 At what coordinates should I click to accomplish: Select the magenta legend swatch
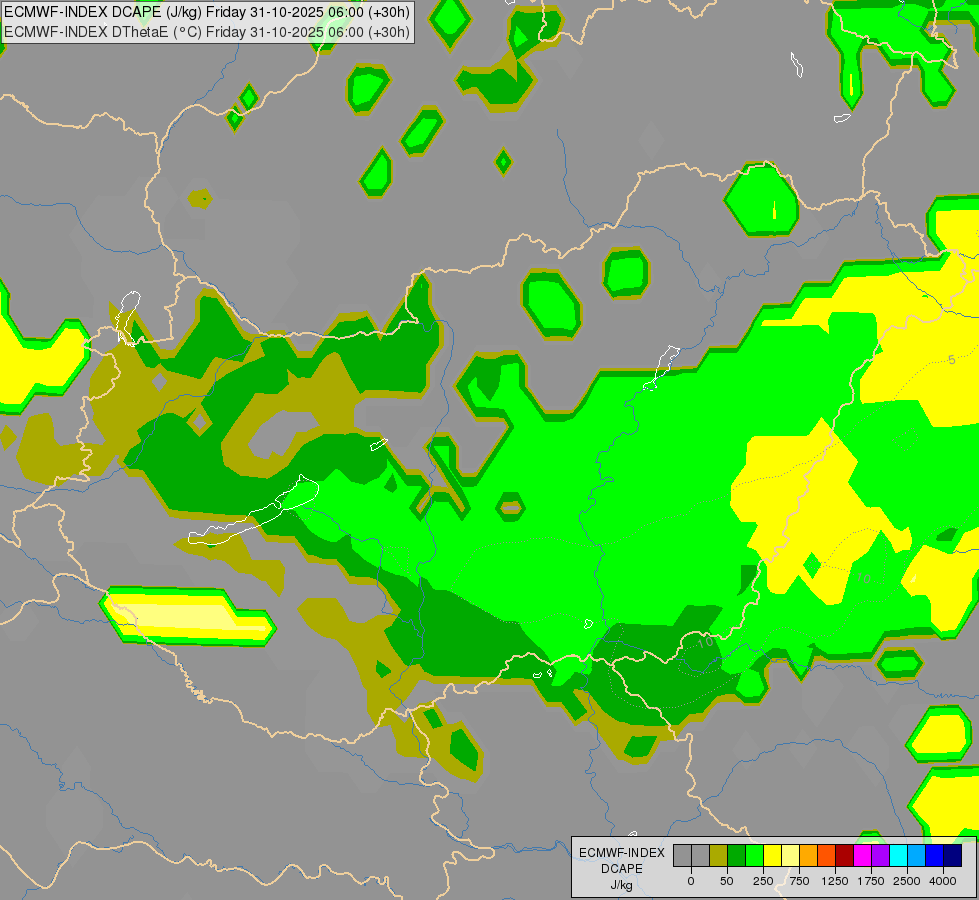(x=862, y=856)
